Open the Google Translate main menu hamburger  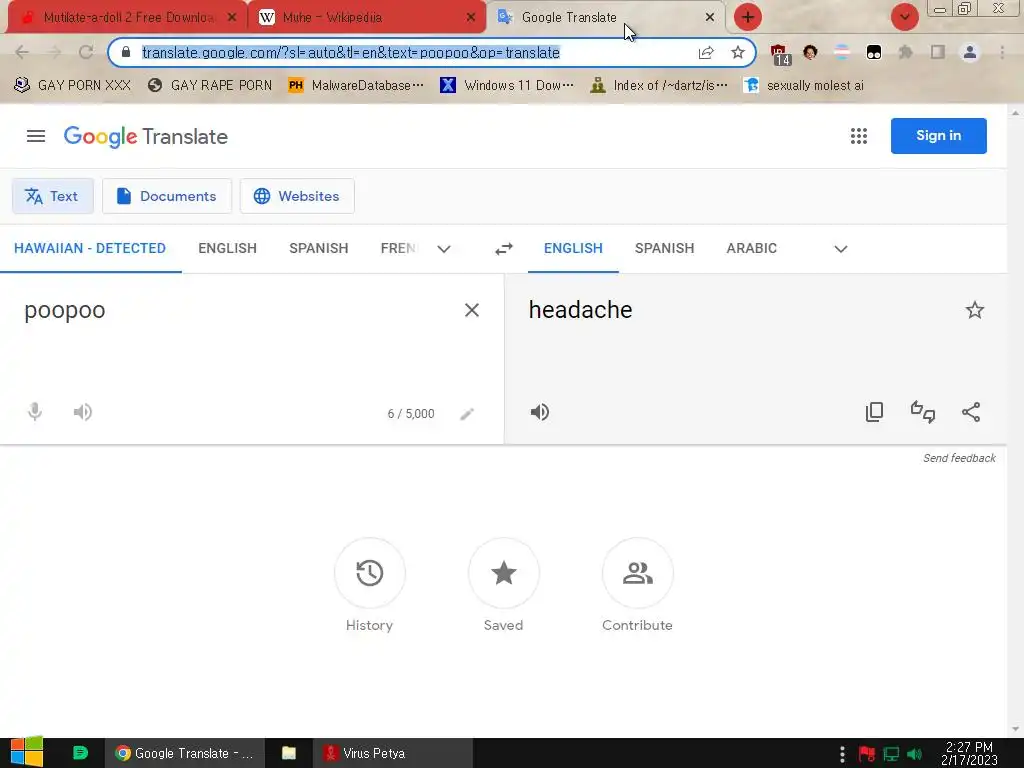36,136
